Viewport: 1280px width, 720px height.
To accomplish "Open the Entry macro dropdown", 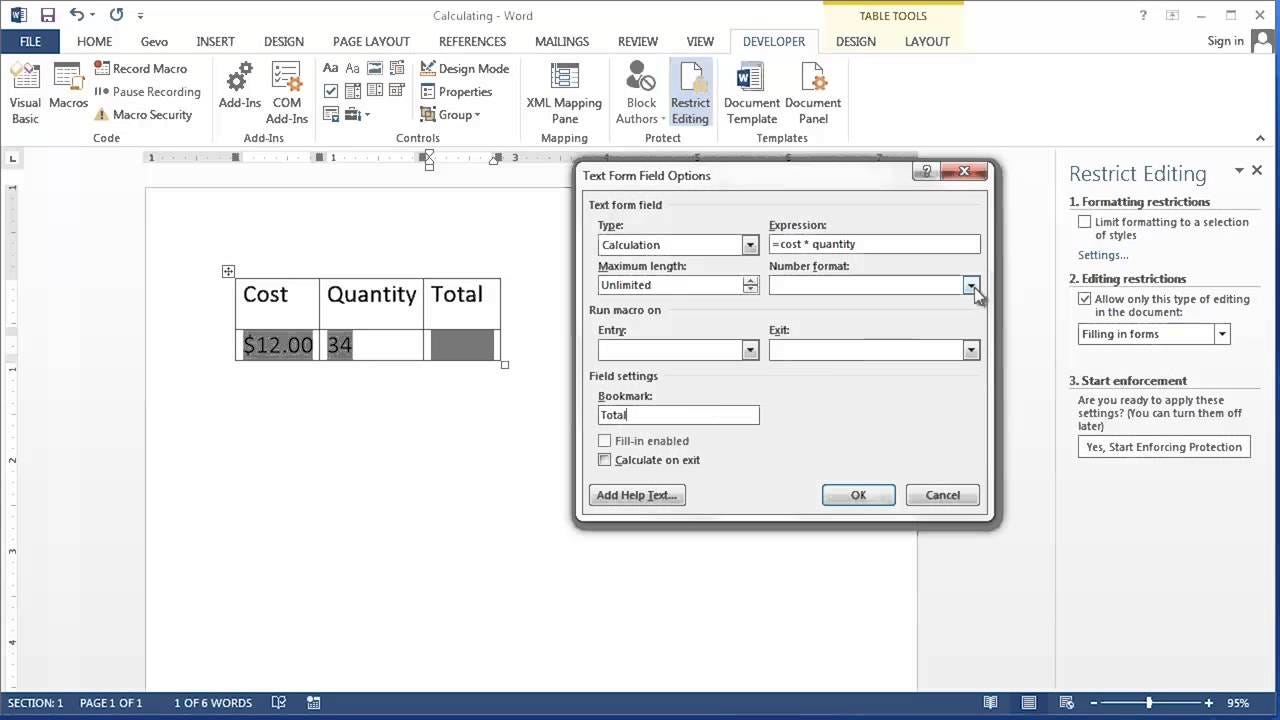I will [750, 350].
